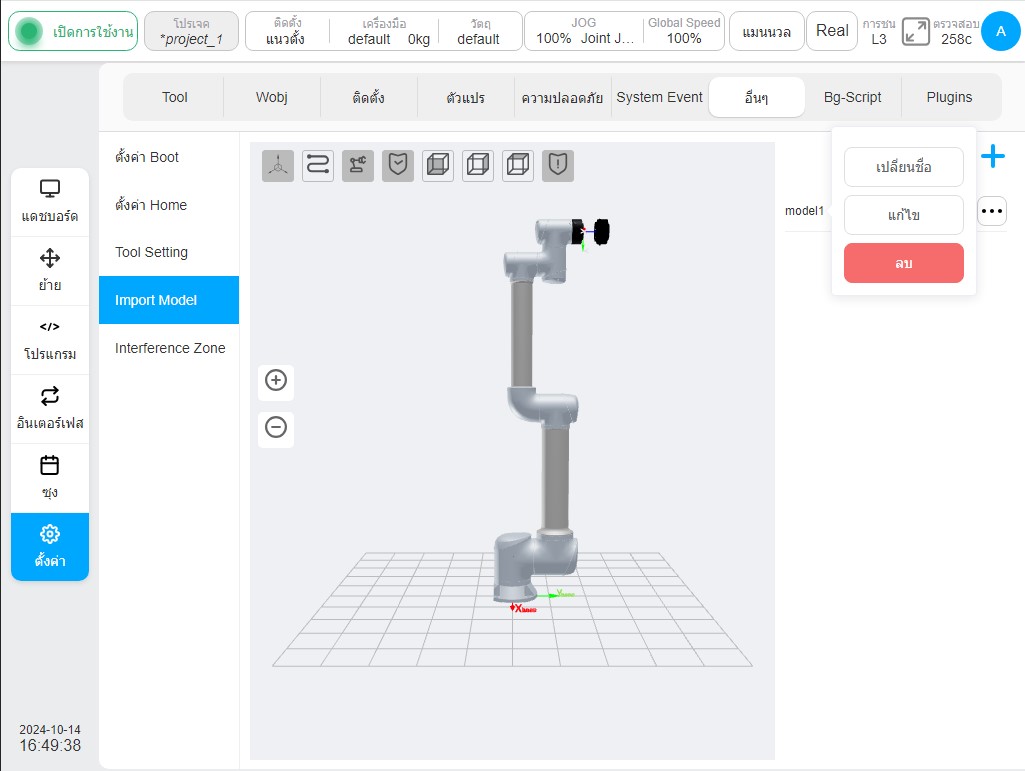Open the Interface (อินเตอร์เฟส) sidebar item
Screen dimensions: 1025x771
point(50,409)
